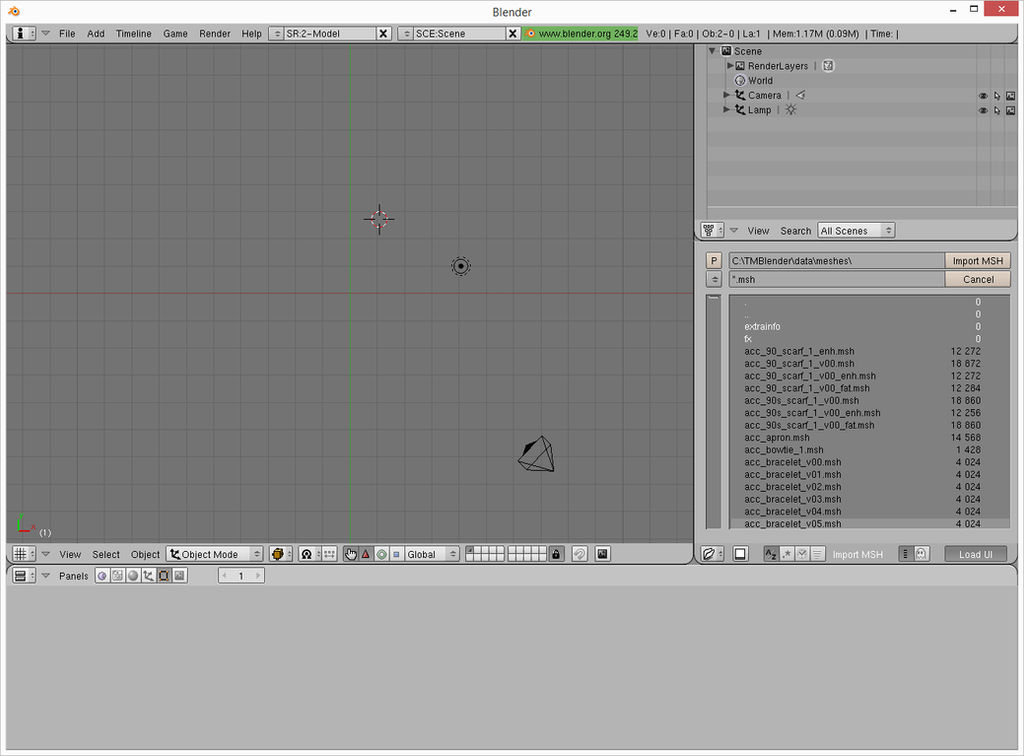Select scale manipulator square icon
Image resolution: width=1024 pixels, height=756 pixels.
coord(396,554)
